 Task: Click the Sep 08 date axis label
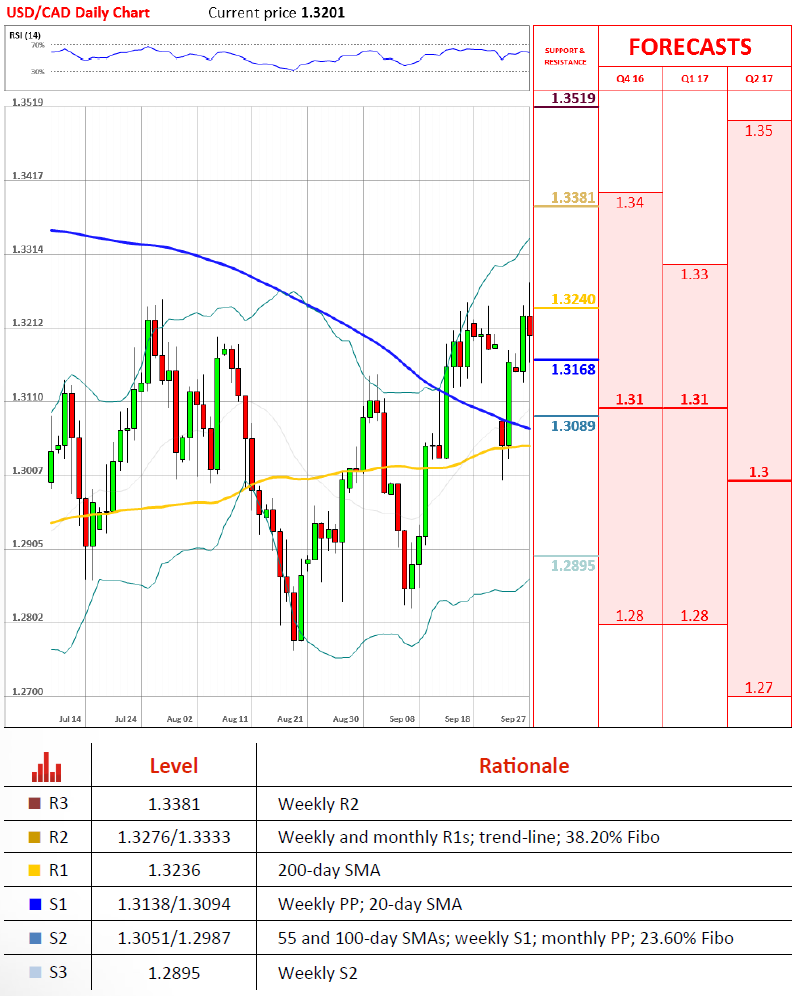click(402, 719)
